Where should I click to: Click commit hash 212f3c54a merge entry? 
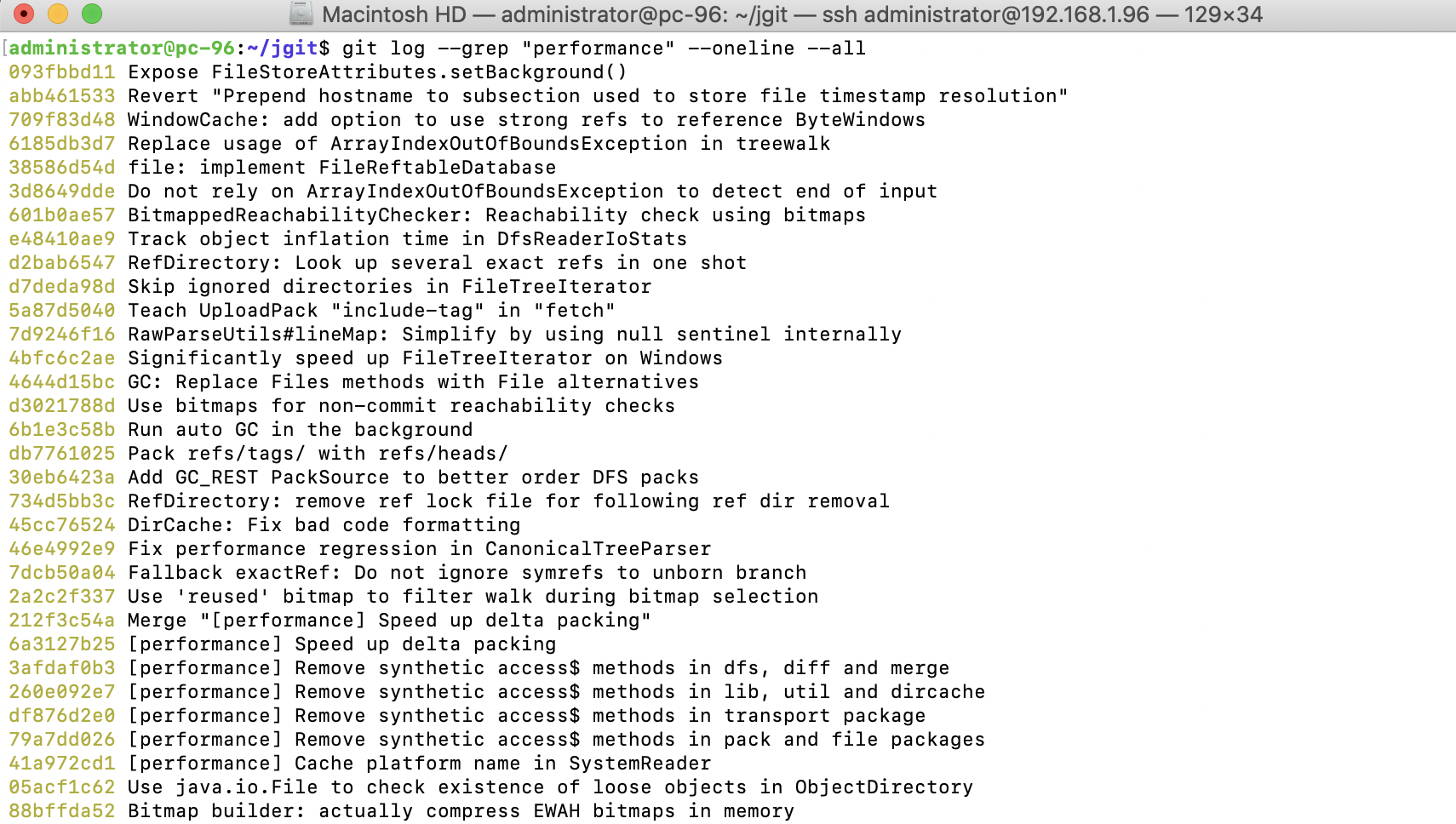pyautogui.click(x=61, y=621)
